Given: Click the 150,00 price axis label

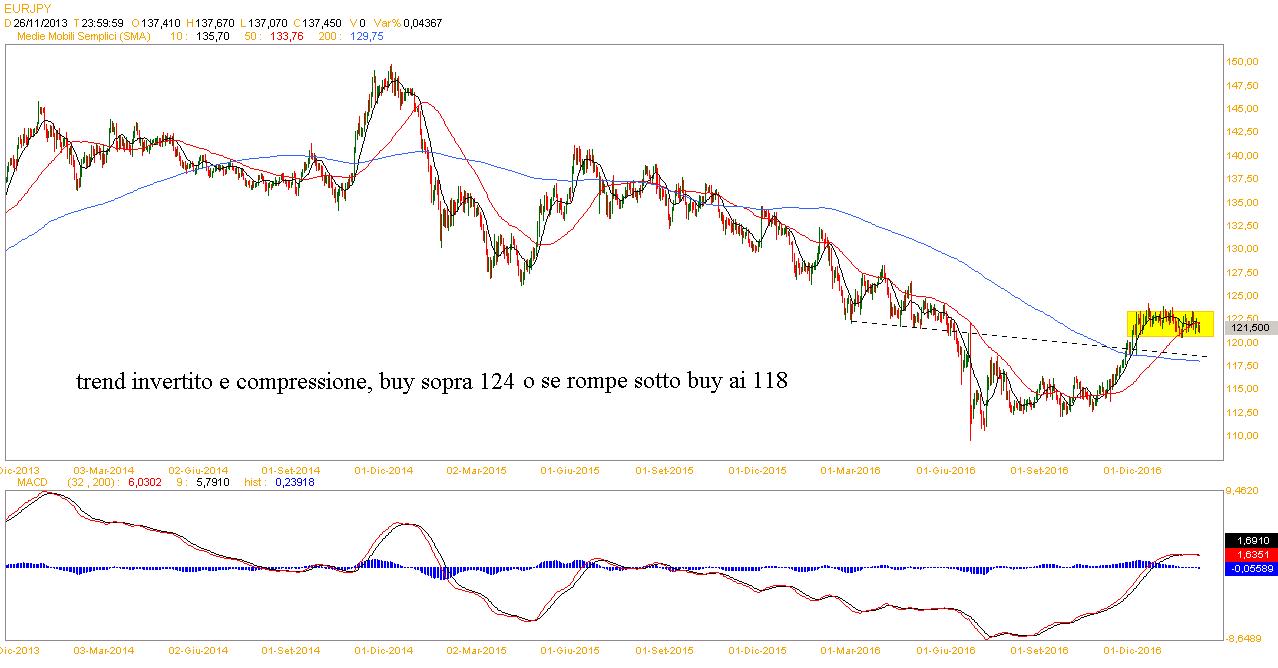Looking at the screenshot, I should [x=1243, y=62].
